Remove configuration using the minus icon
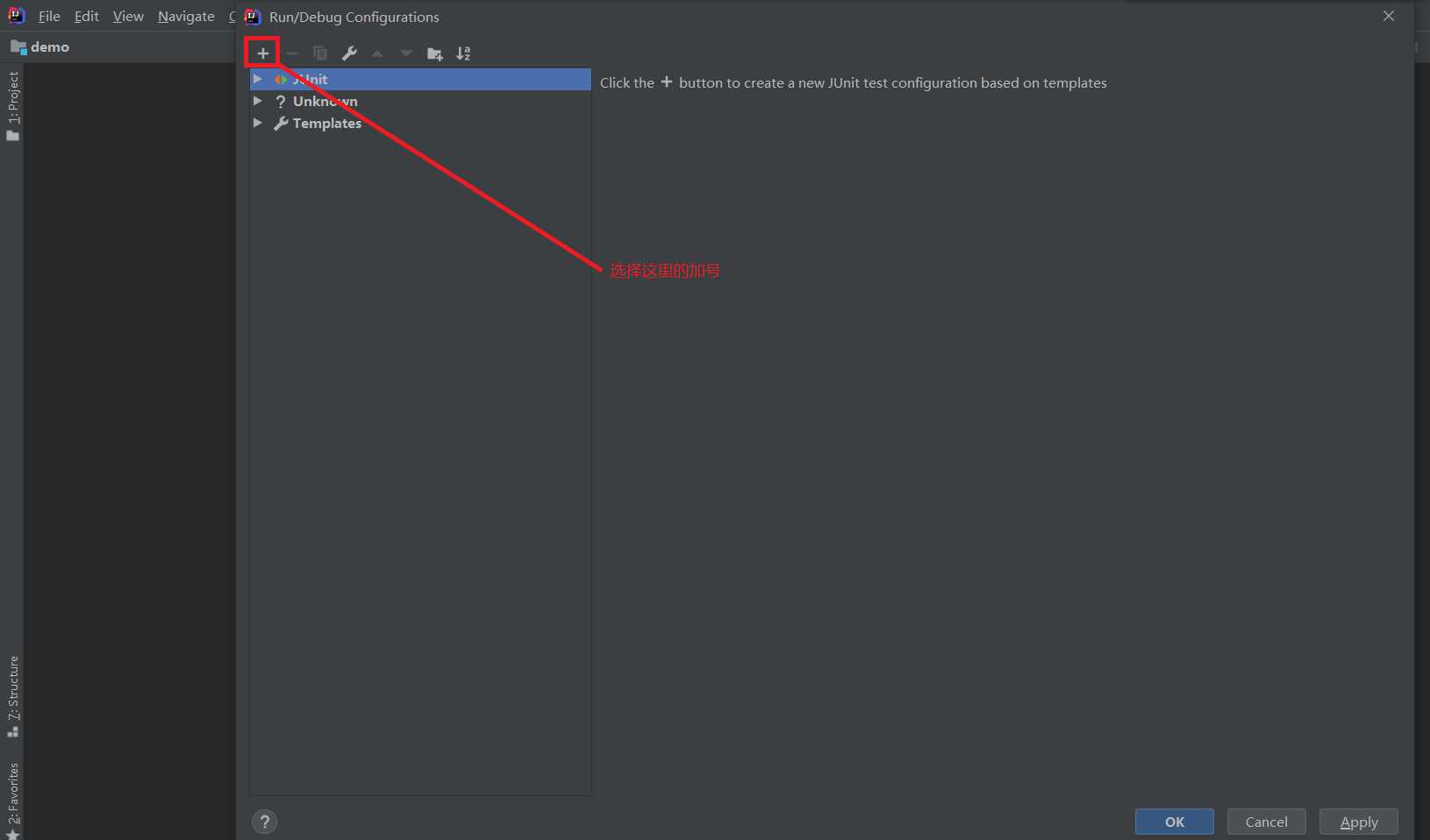1430x840 pixels. 292,53
